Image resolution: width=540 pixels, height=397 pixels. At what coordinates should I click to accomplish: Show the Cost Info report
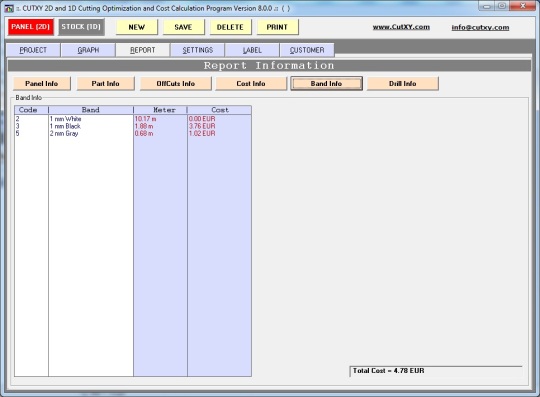(x=251, y=84)
